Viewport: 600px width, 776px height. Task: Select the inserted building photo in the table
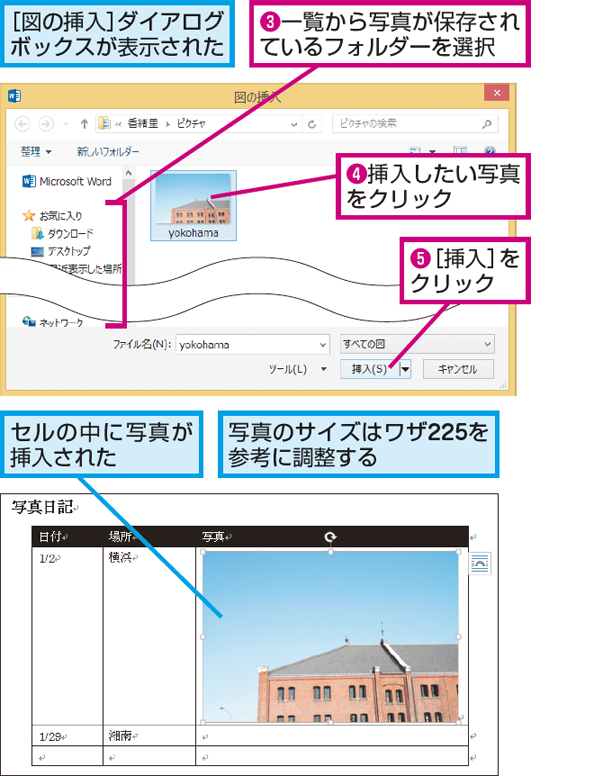(x=331, y=637)
